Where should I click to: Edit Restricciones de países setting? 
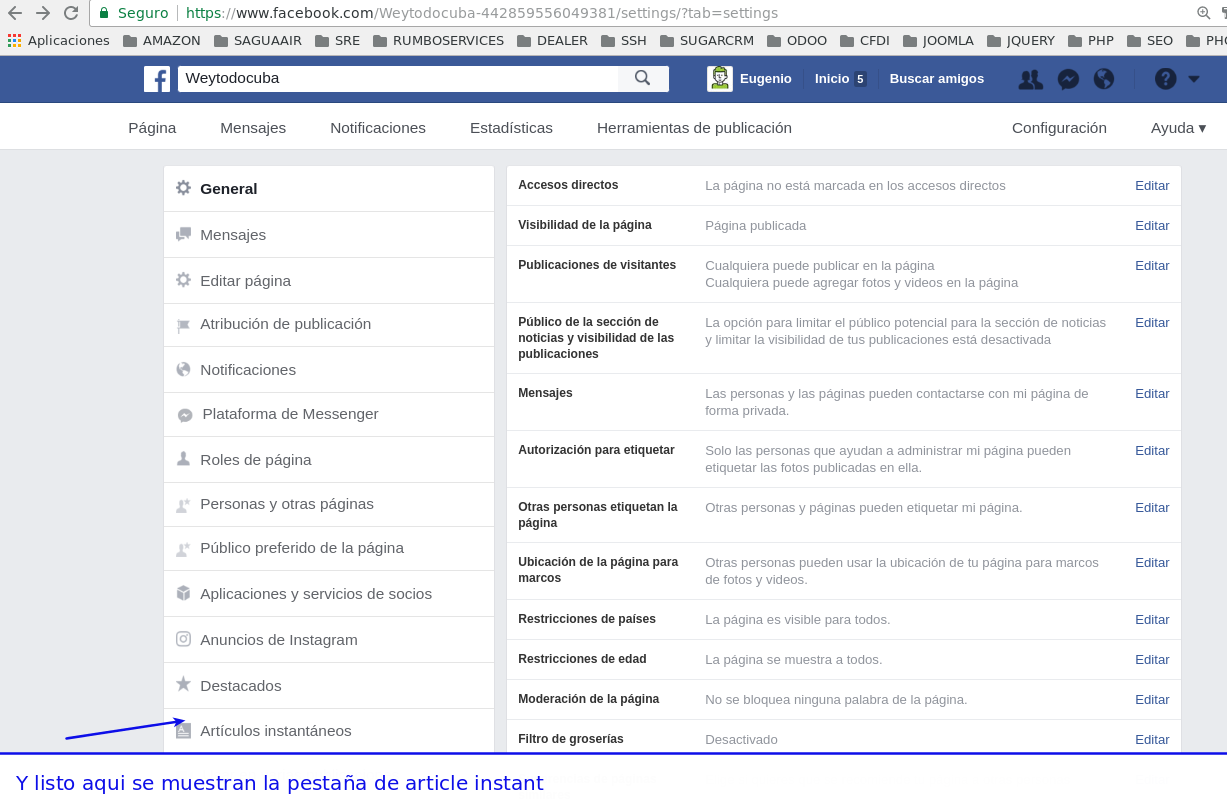(1152, 619)
